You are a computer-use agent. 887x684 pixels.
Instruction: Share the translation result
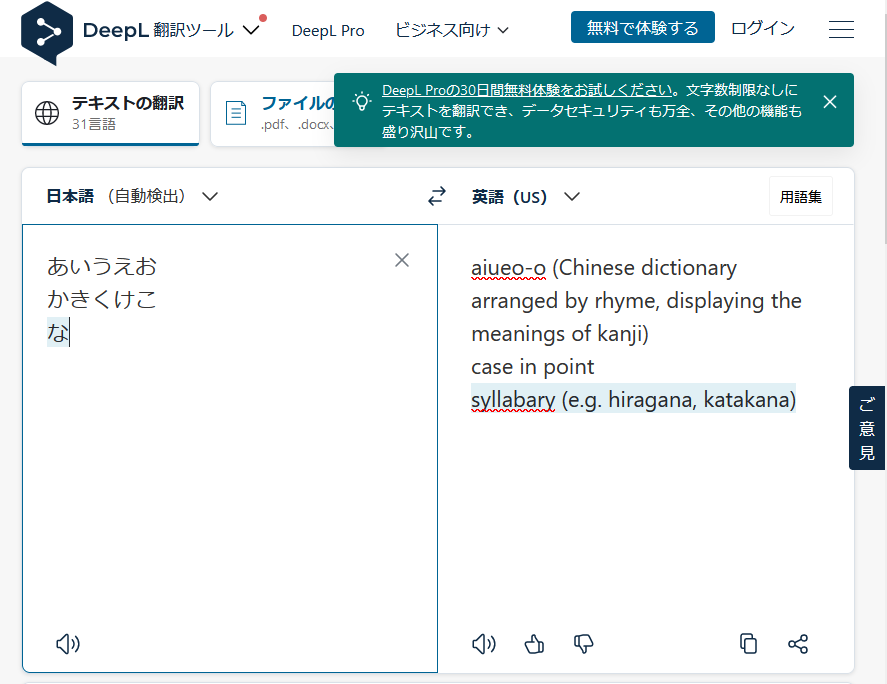click(x=798, y=644)
